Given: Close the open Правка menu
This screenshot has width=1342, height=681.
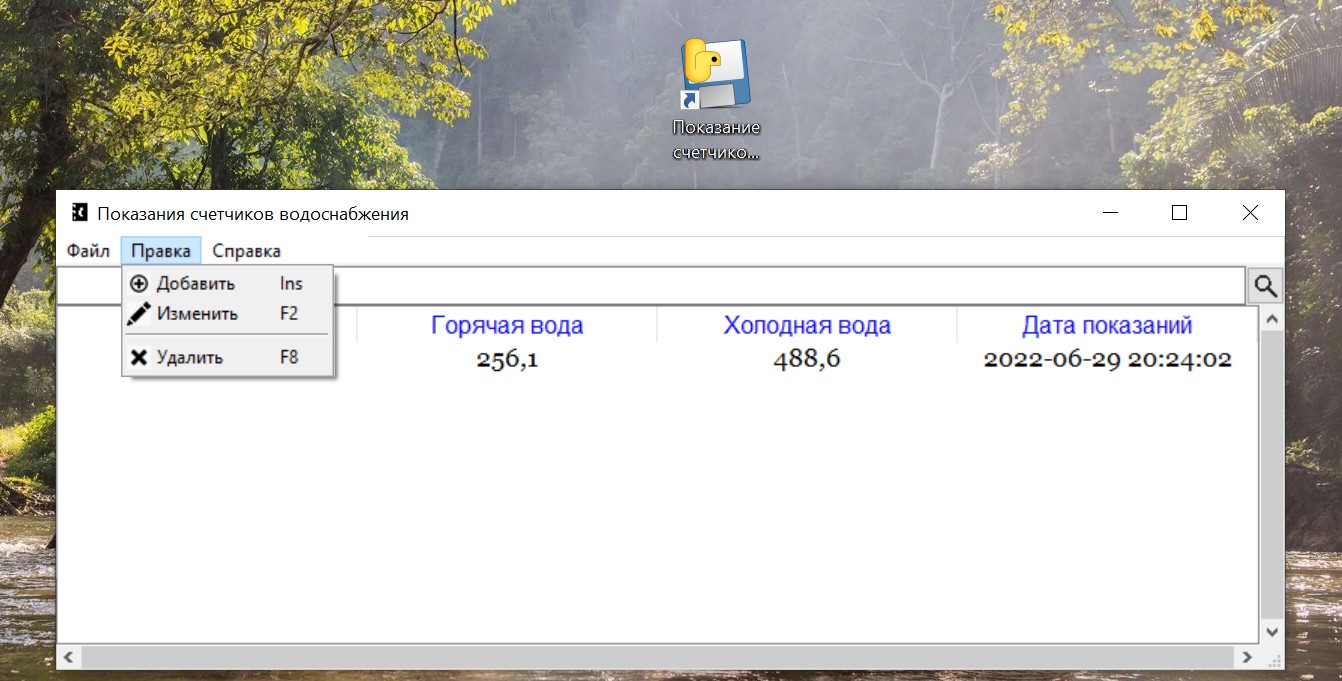Looking at the screenshot, I should coord(161,251).
